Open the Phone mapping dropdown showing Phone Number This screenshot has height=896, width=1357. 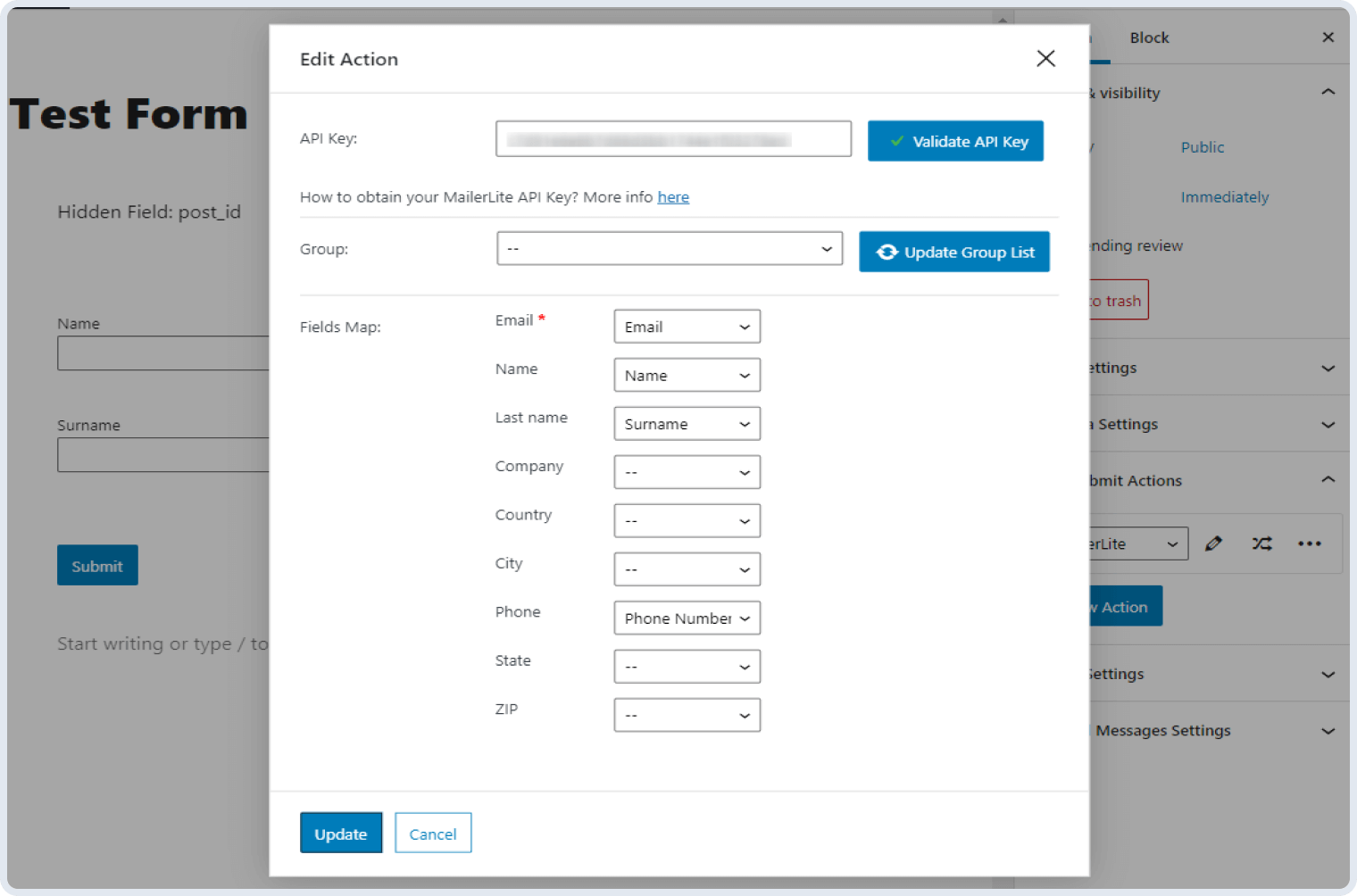(x=687, y=618)
